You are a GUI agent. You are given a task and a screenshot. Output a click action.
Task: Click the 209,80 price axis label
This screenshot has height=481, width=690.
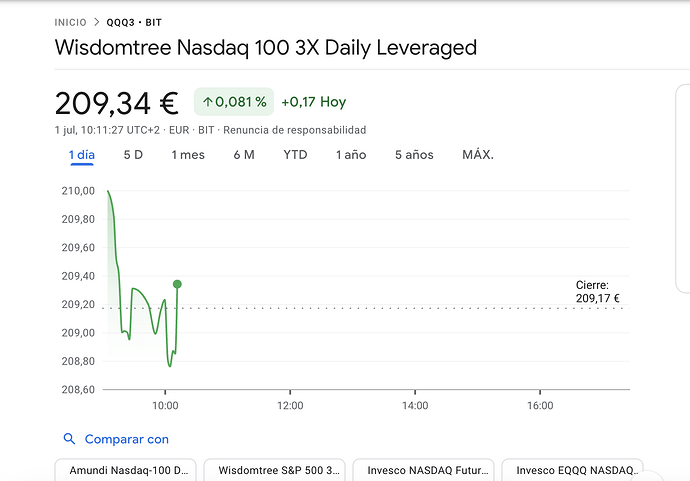tap(78, 219)
